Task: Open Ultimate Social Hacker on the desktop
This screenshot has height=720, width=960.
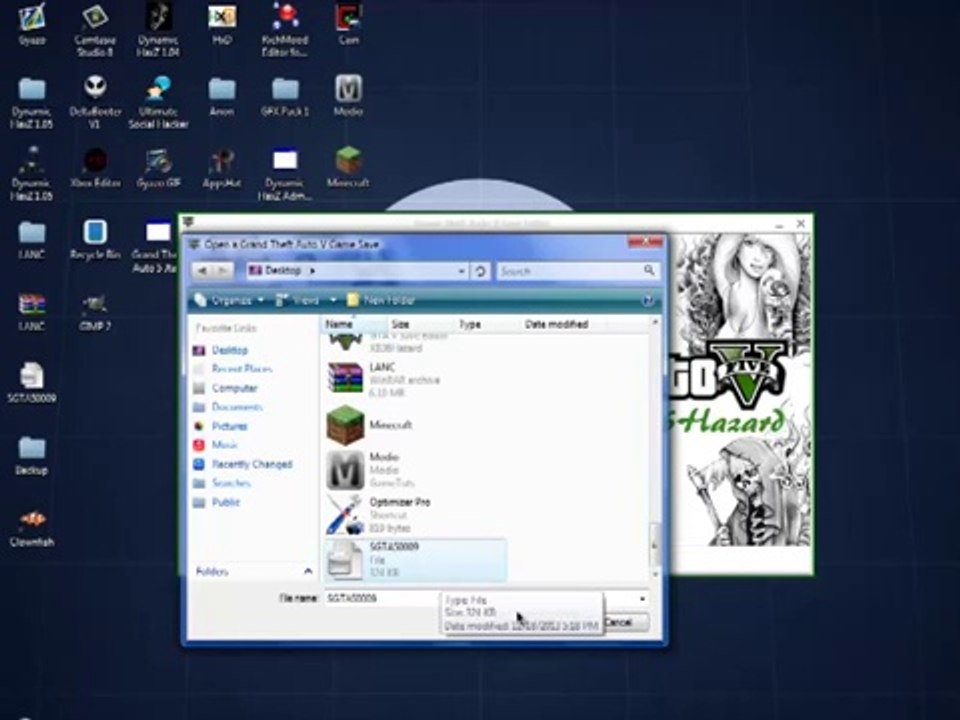Action: tap(158, 102)
